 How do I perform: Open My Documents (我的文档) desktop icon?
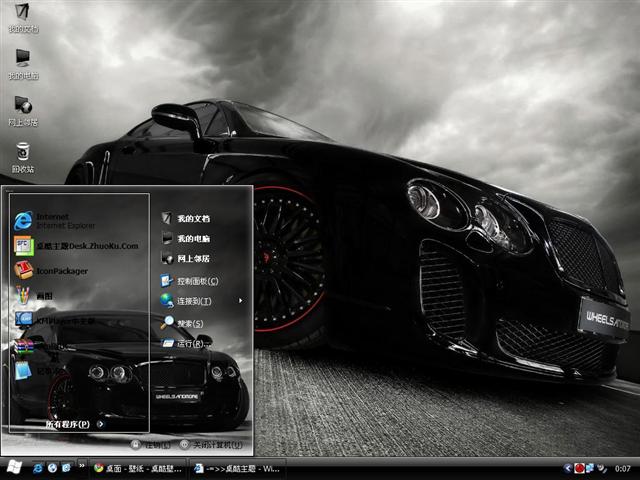click(23, 17)
